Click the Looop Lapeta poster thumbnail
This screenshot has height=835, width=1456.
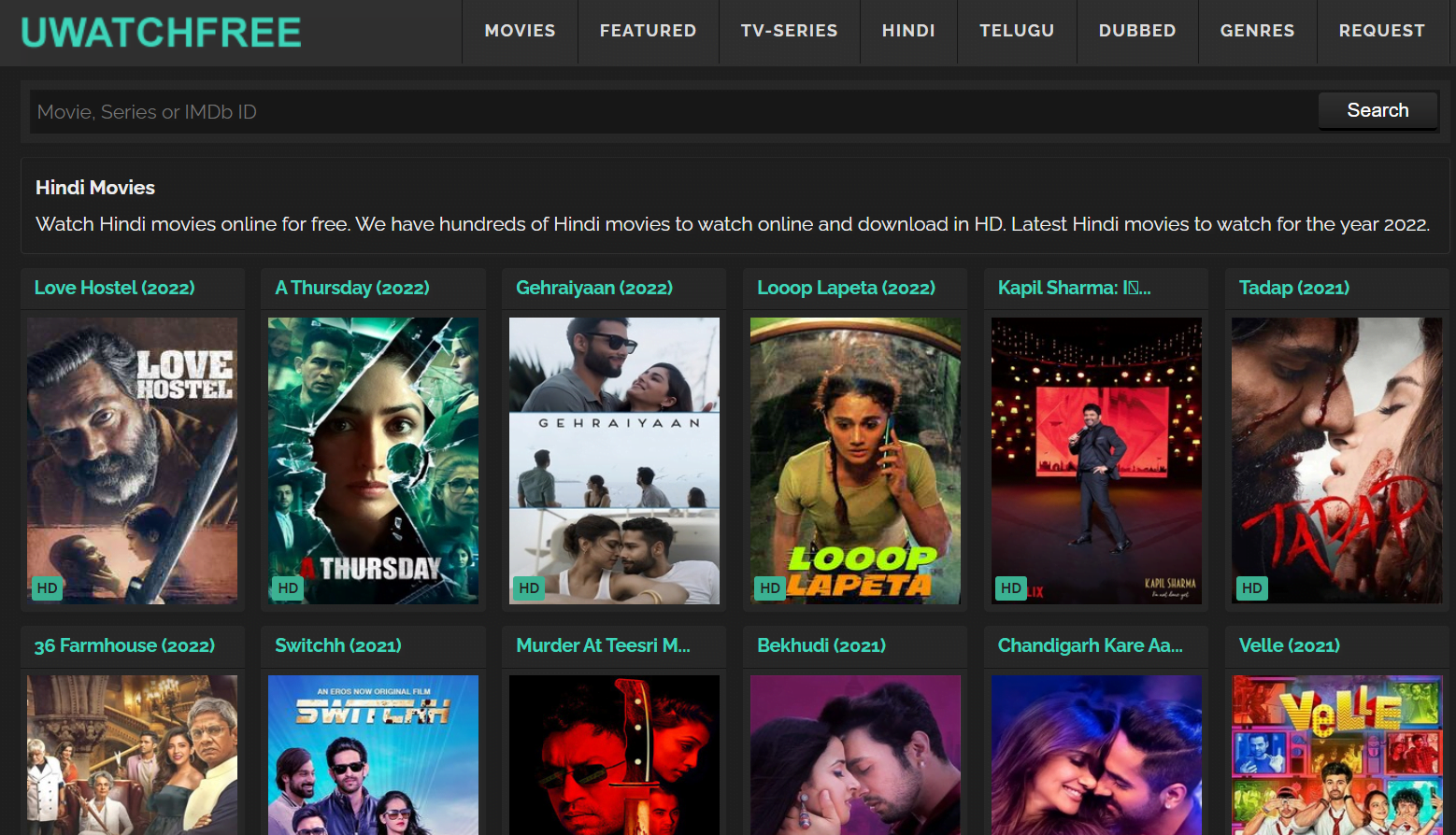tap(855, 460)
